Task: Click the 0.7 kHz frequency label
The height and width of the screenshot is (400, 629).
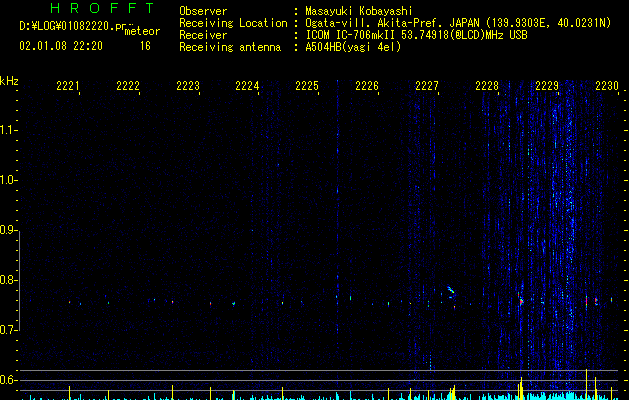Action: click(8, 330)
